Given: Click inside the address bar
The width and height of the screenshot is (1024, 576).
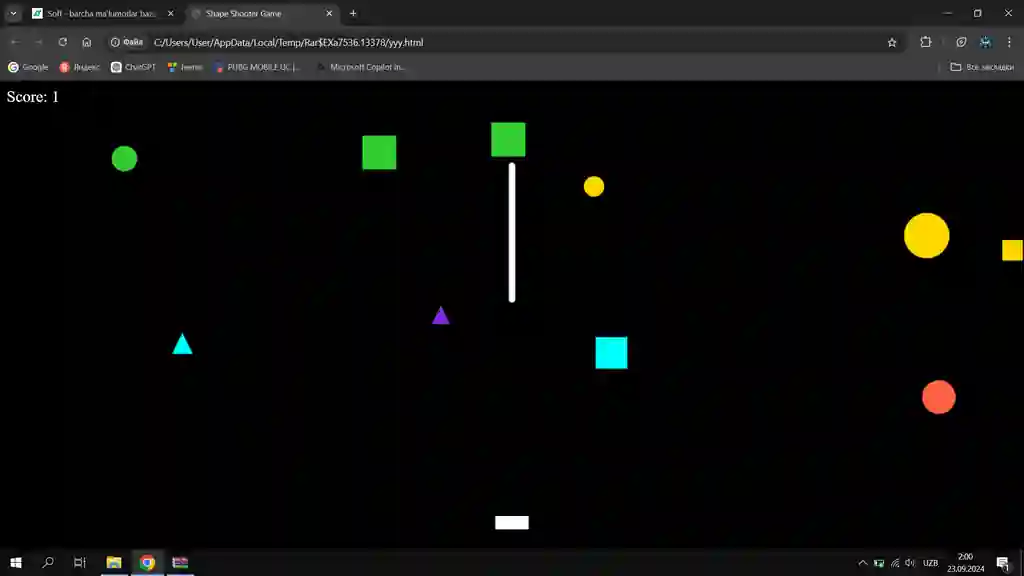Looking at the screenshot, I should point(400,42).
